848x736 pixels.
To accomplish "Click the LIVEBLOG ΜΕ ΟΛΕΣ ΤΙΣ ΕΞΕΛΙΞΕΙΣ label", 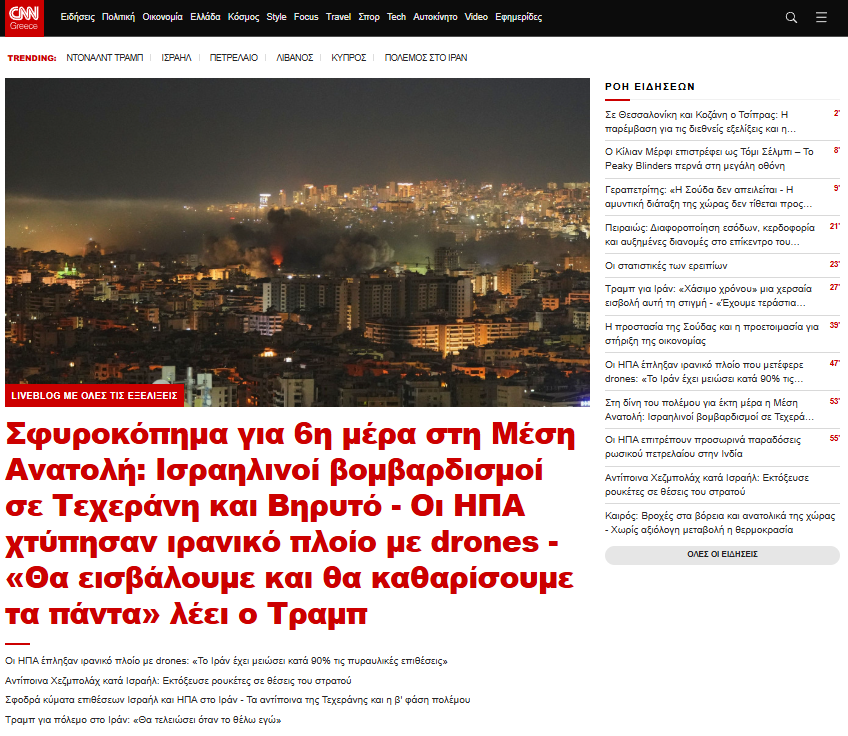I will click(94, 396).
